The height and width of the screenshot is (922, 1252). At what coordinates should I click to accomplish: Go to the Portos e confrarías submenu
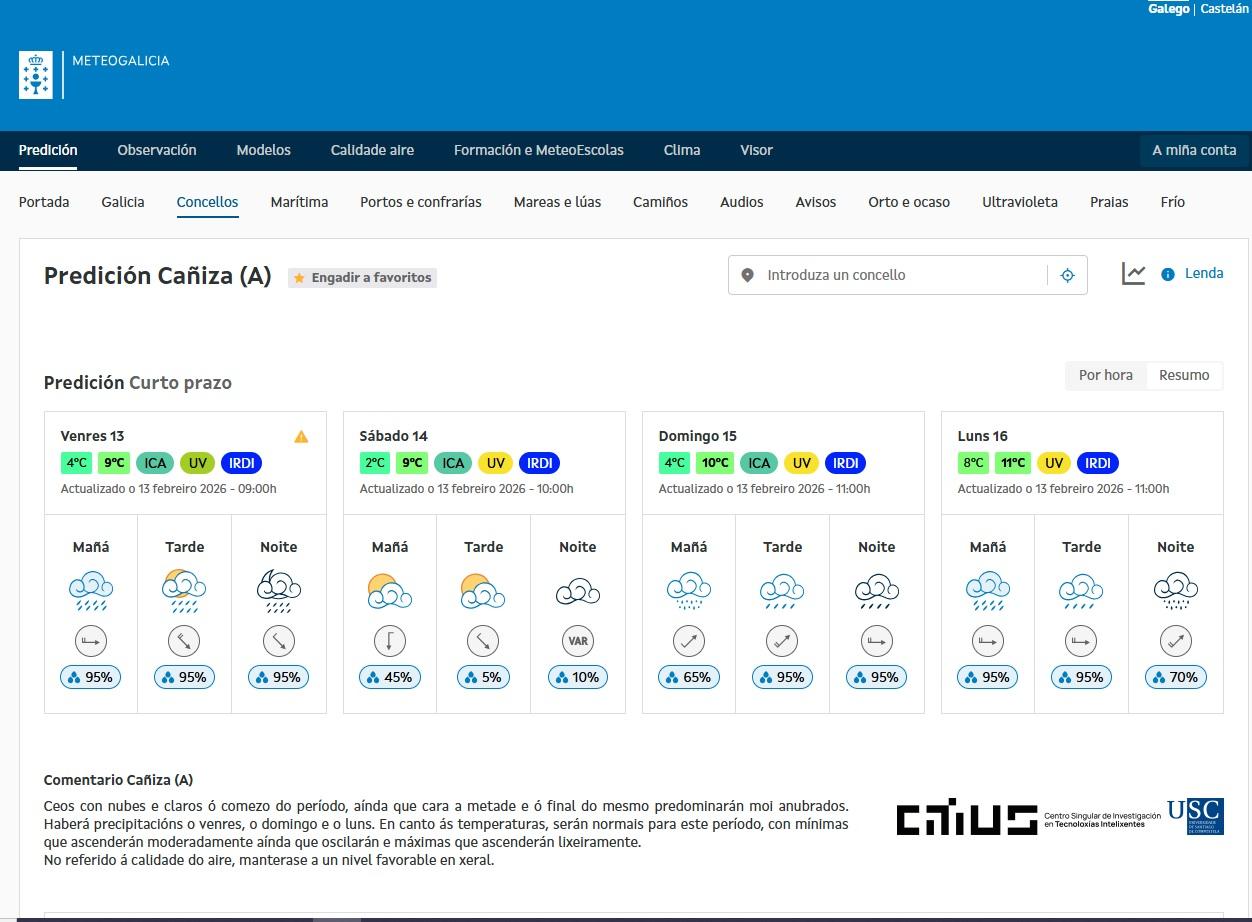421,202
